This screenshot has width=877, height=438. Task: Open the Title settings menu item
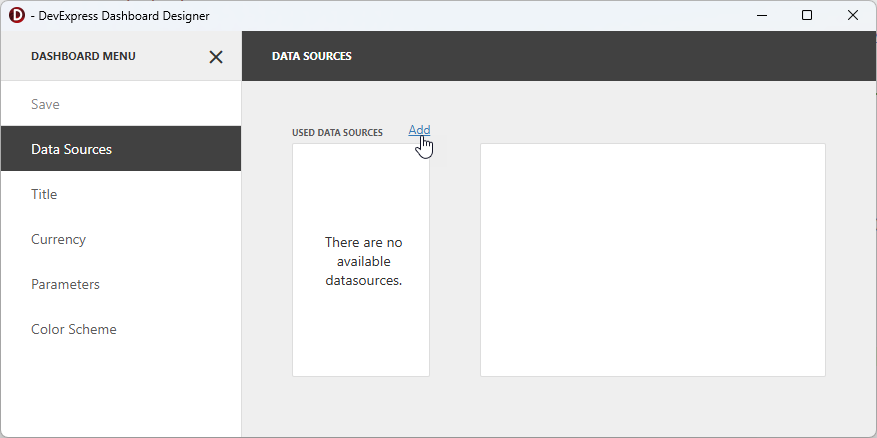[121, 194]
